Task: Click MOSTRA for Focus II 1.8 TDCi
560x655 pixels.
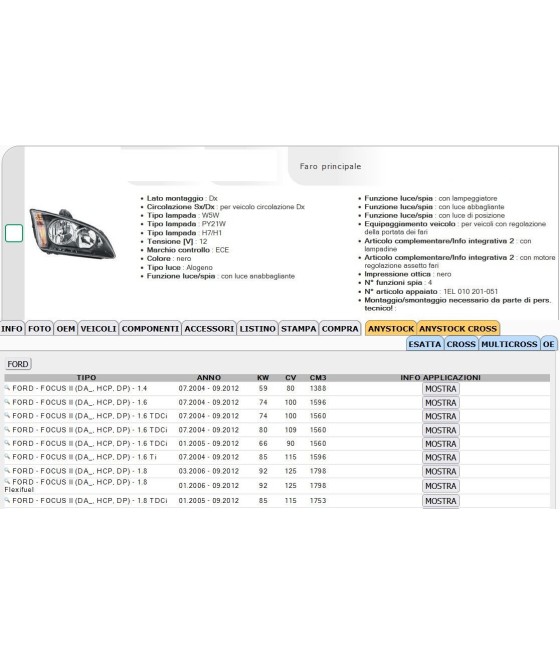Action: click(x=441, y=501)
